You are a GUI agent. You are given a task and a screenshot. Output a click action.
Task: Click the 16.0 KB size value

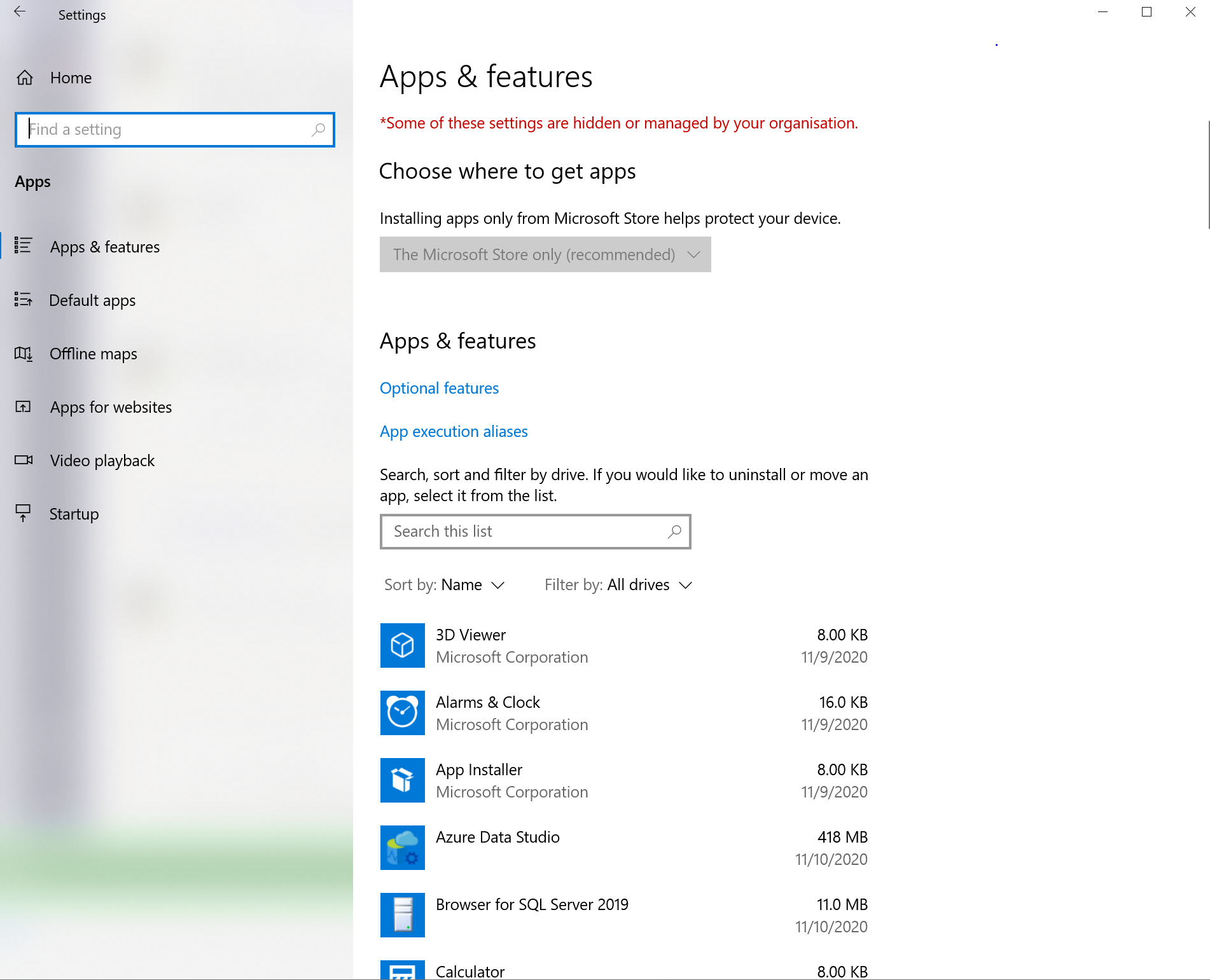844,702
